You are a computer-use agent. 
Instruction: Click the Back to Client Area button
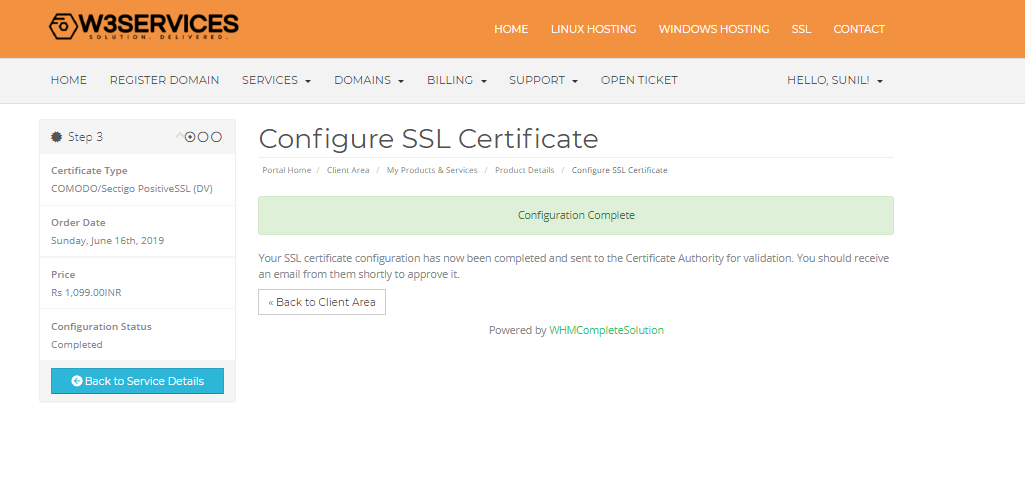(x=322, y=302)
